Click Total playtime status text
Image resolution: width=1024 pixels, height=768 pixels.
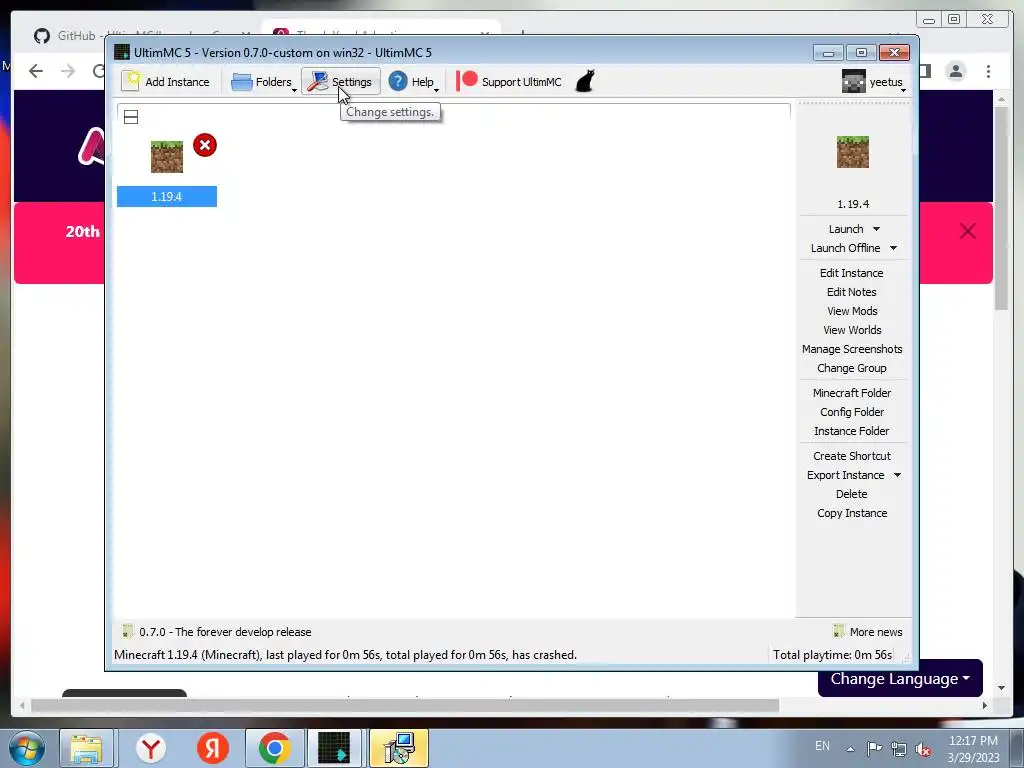(x=832, y=654)
